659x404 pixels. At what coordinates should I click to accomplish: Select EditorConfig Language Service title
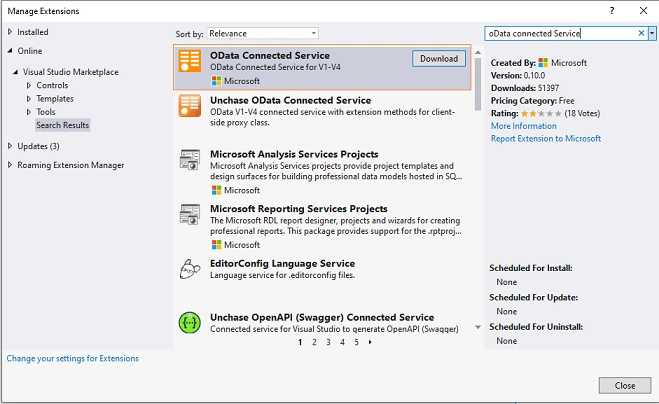point(282,264)
